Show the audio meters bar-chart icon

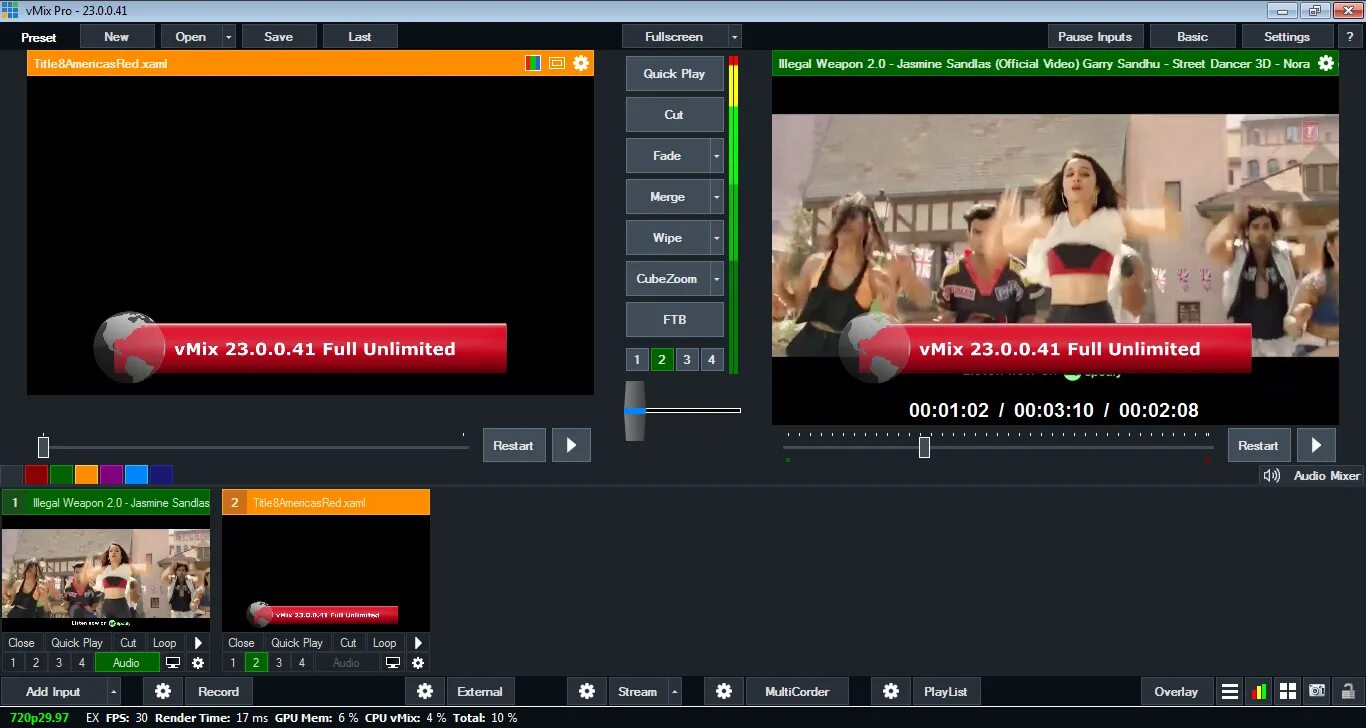point(1259,691)
